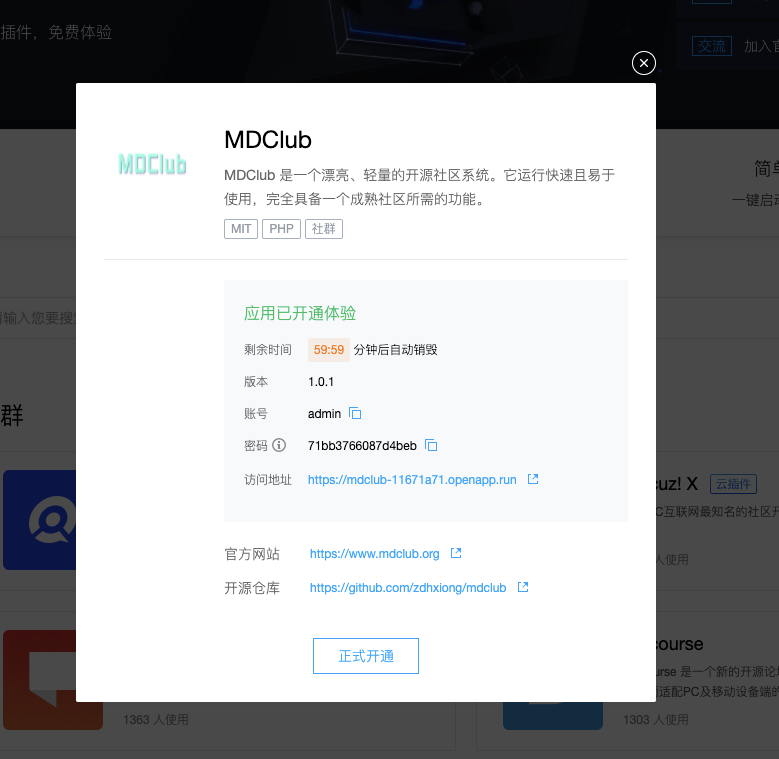This screenshot has height=759, width=779.
Task: Open https://mdclub-11671a71.openapp.run link
Action: point(412,480)
